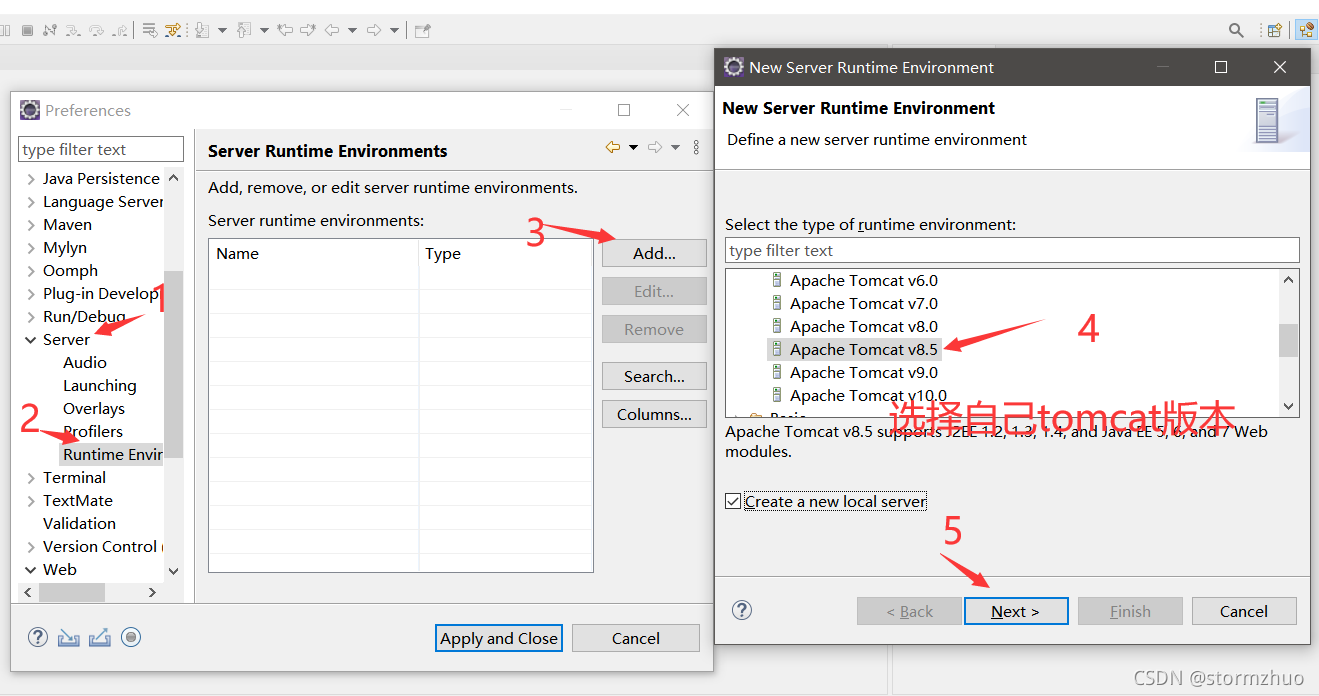Screen dimensions: 1319x696
Task: Click the export preferences icon
Action: pos(100,637)
